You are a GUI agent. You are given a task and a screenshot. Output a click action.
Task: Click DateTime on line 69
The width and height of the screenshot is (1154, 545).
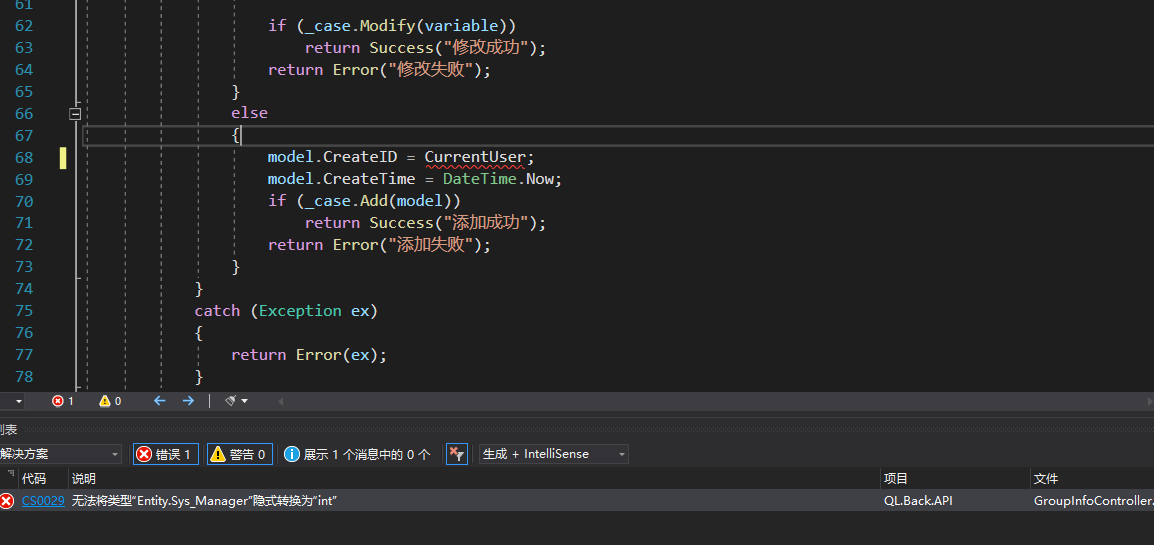[480, 179]
